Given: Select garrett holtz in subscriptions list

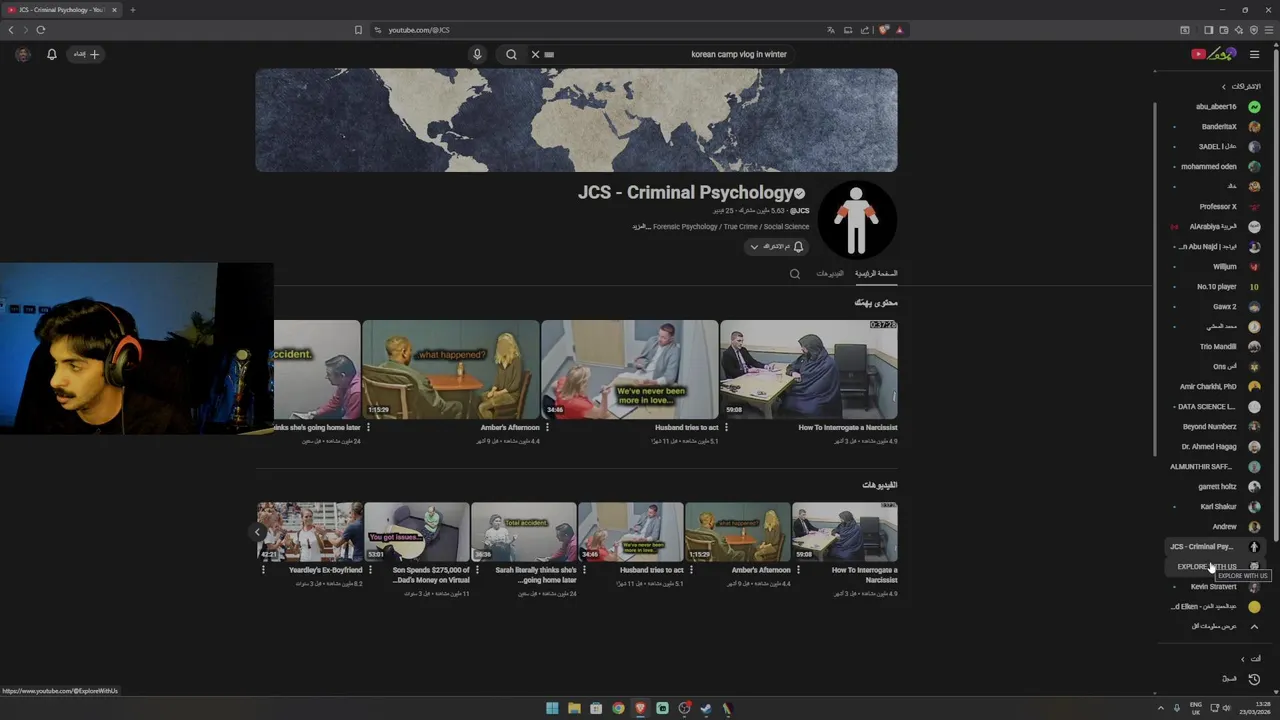Looking at the screenshot, I should pos(1215,487).
